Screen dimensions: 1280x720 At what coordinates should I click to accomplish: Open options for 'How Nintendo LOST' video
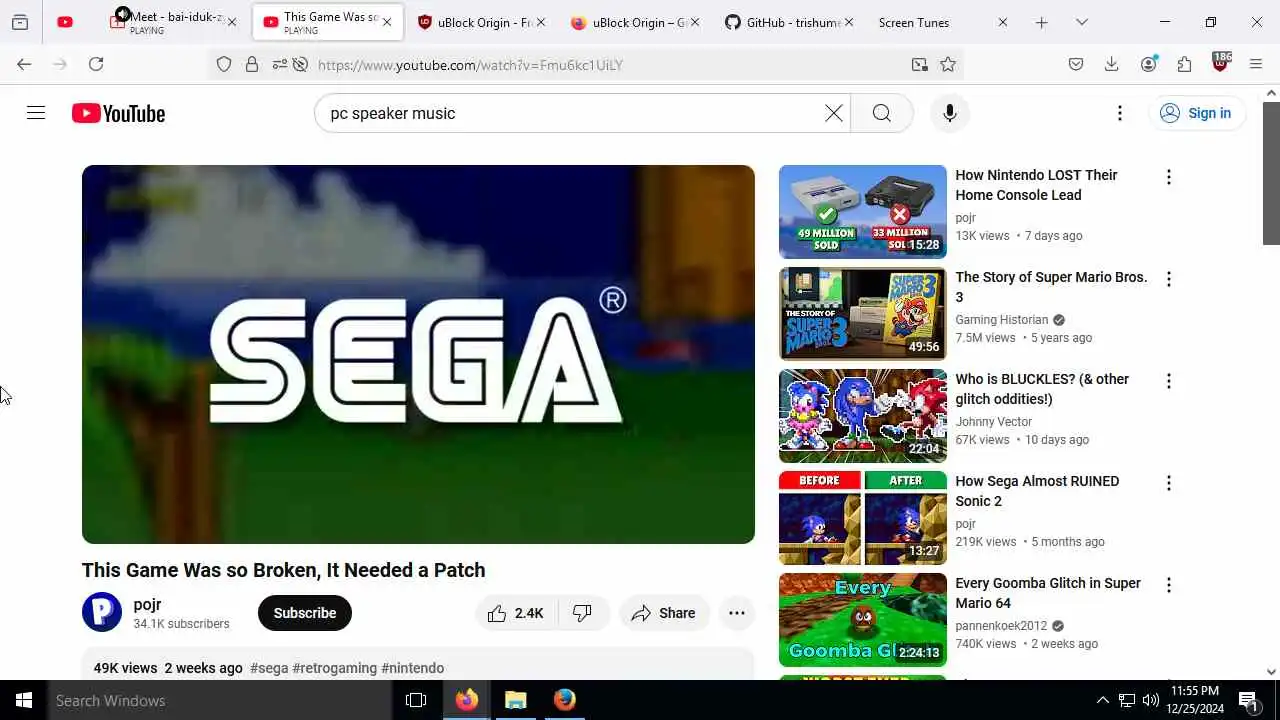click(x=1168, y=177)
